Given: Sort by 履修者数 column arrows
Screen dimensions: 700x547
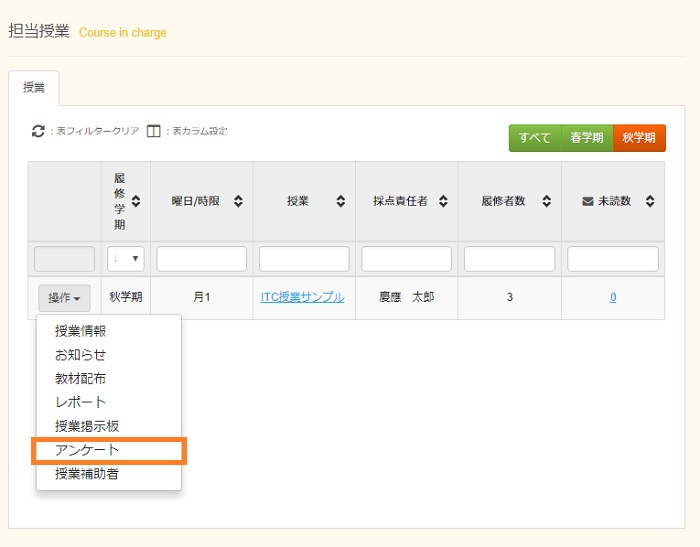Looking at the screenshot, I should point(546,201).
